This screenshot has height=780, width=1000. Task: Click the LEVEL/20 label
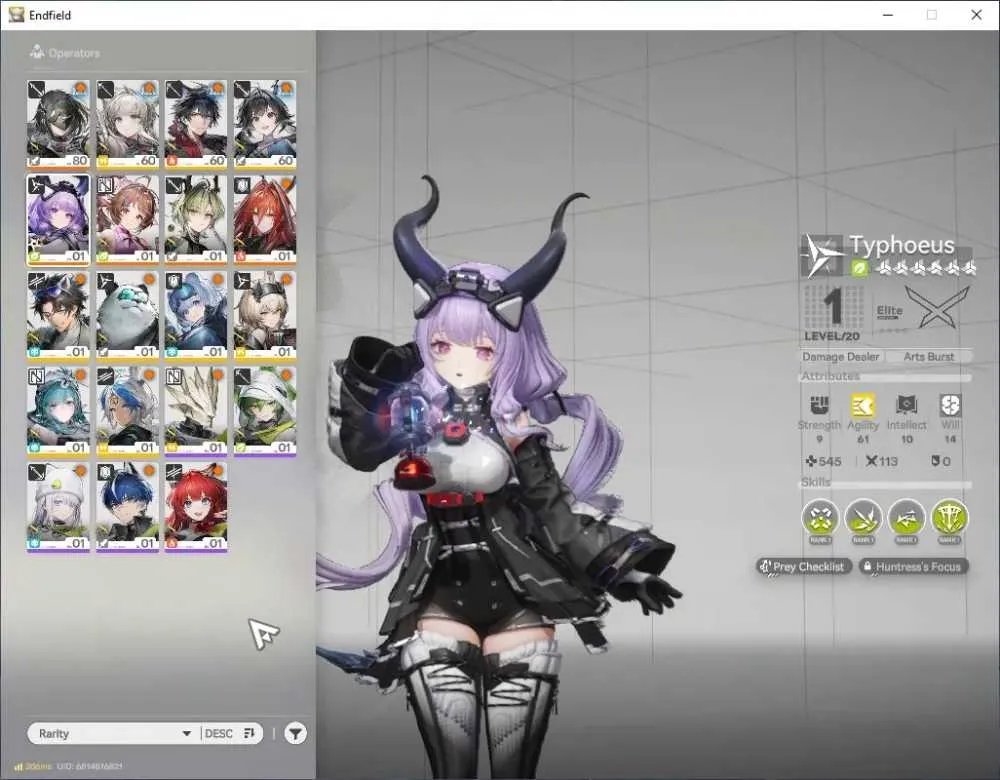832,336
